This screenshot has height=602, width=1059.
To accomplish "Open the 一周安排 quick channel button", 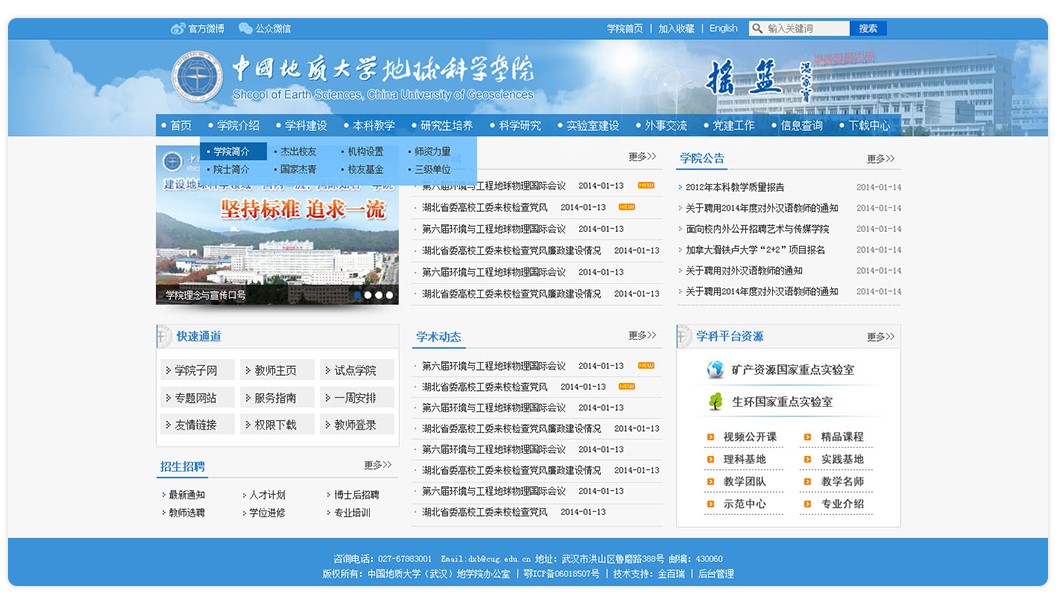I will [x=357, y=398].
